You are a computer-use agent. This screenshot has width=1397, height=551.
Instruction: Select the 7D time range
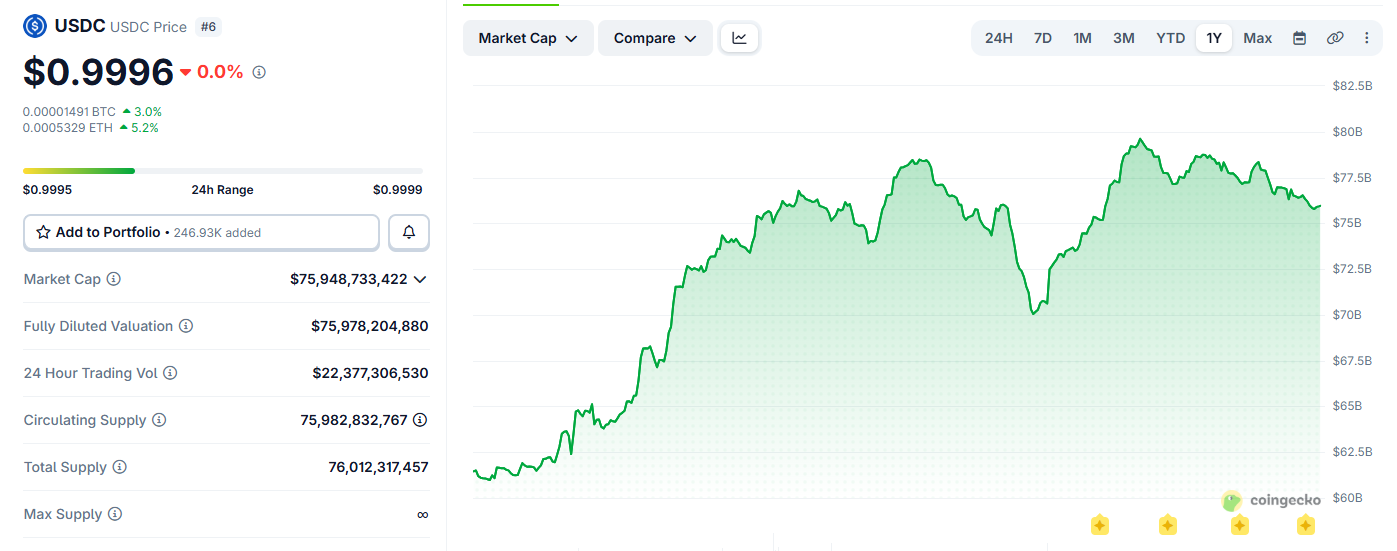click(1042, 38)
